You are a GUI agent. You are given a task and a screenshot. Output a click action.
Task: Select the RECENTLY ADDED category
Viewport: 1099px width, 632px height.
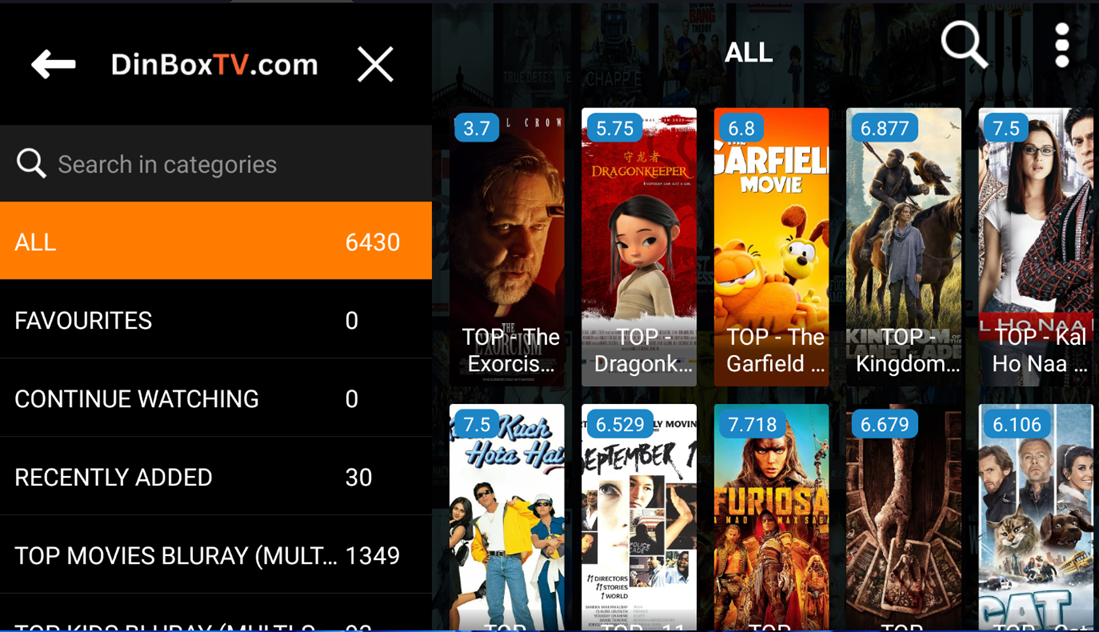tap(216, 477)
